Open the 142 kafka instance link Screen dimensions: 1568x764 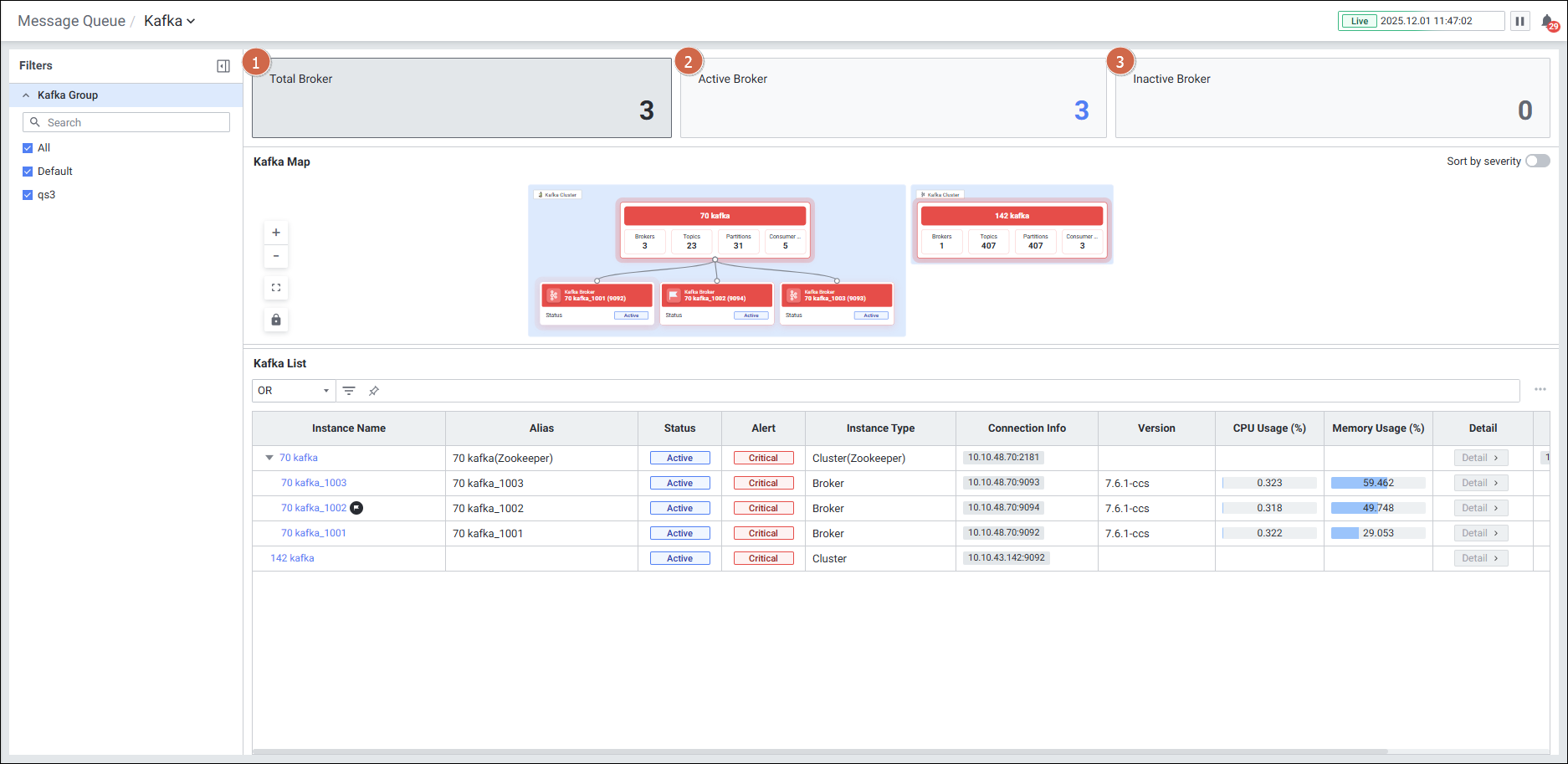(292, 558)
